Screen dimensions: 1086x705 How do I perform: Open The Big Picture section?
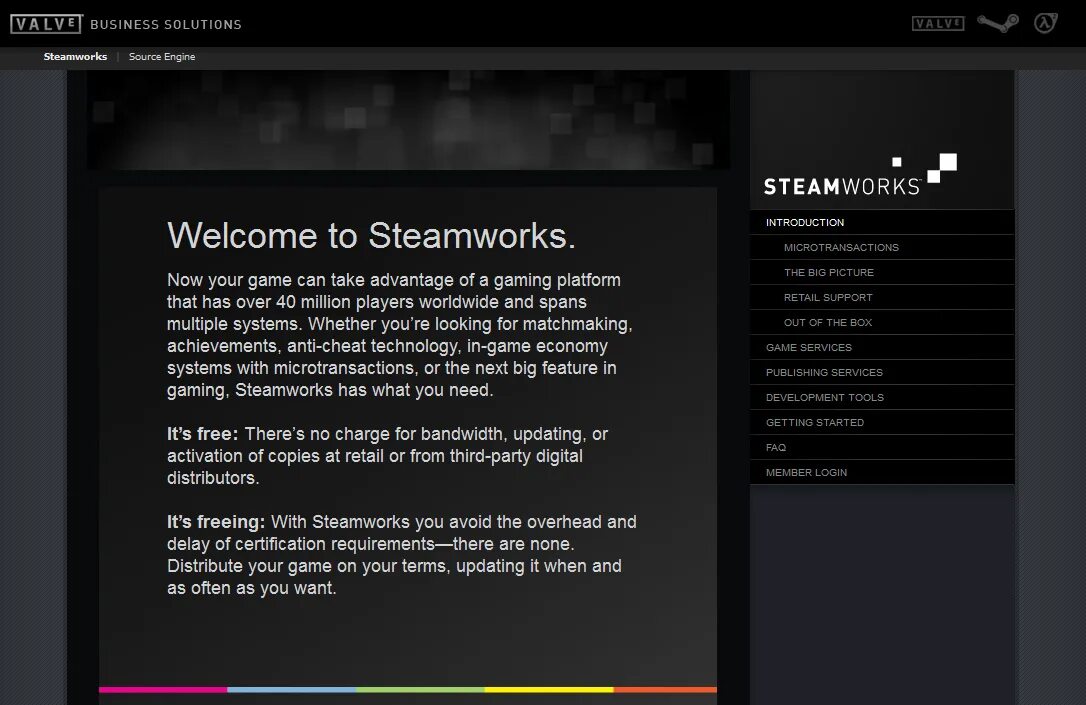tap(882, 272)
